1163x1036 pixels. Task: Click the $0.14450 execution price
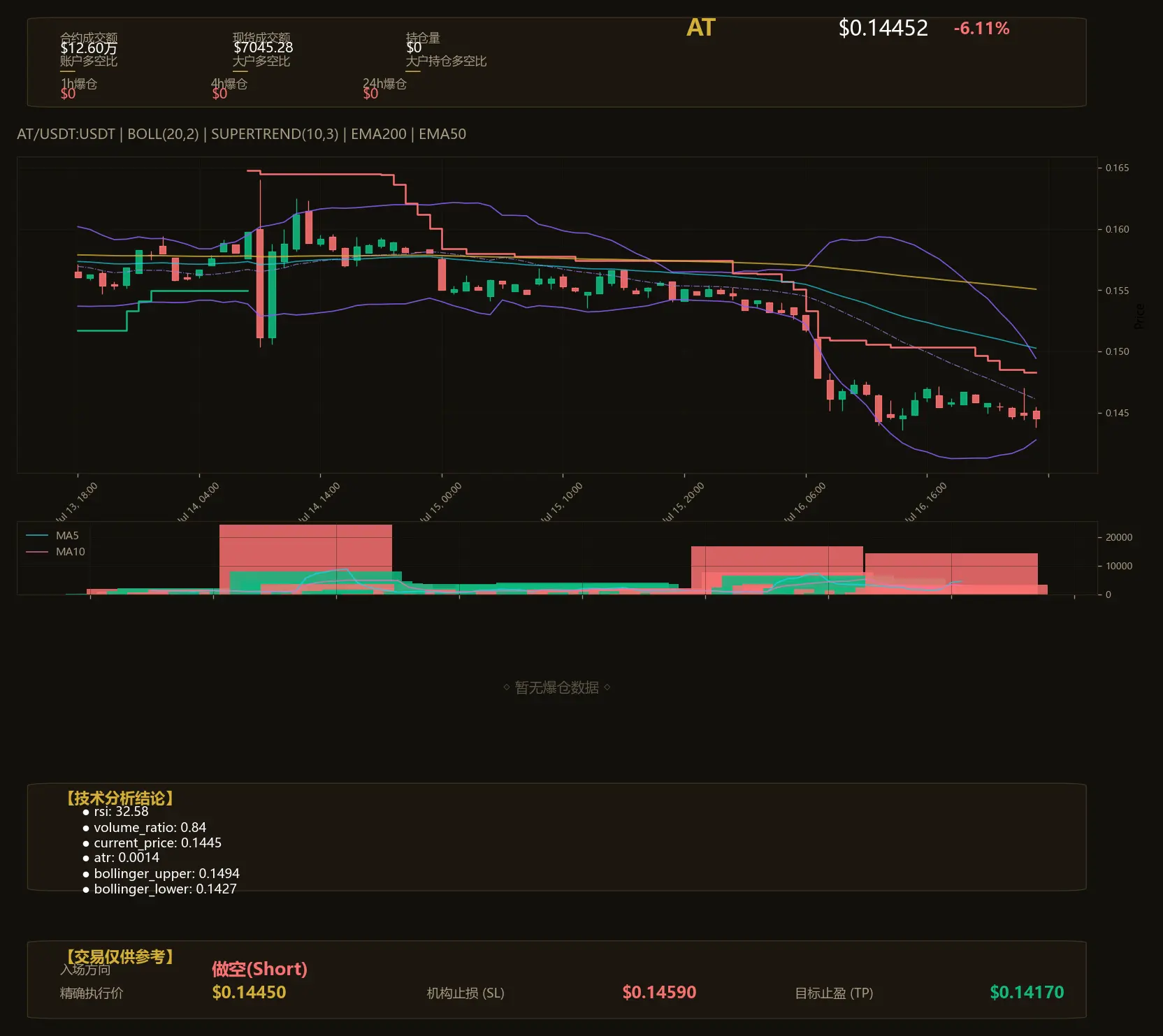pyautogui.click(x=249, y=993)
